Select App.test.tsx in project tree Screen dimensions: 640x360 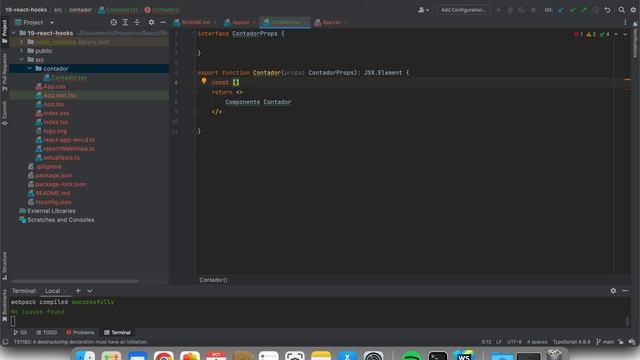[60, 96]
